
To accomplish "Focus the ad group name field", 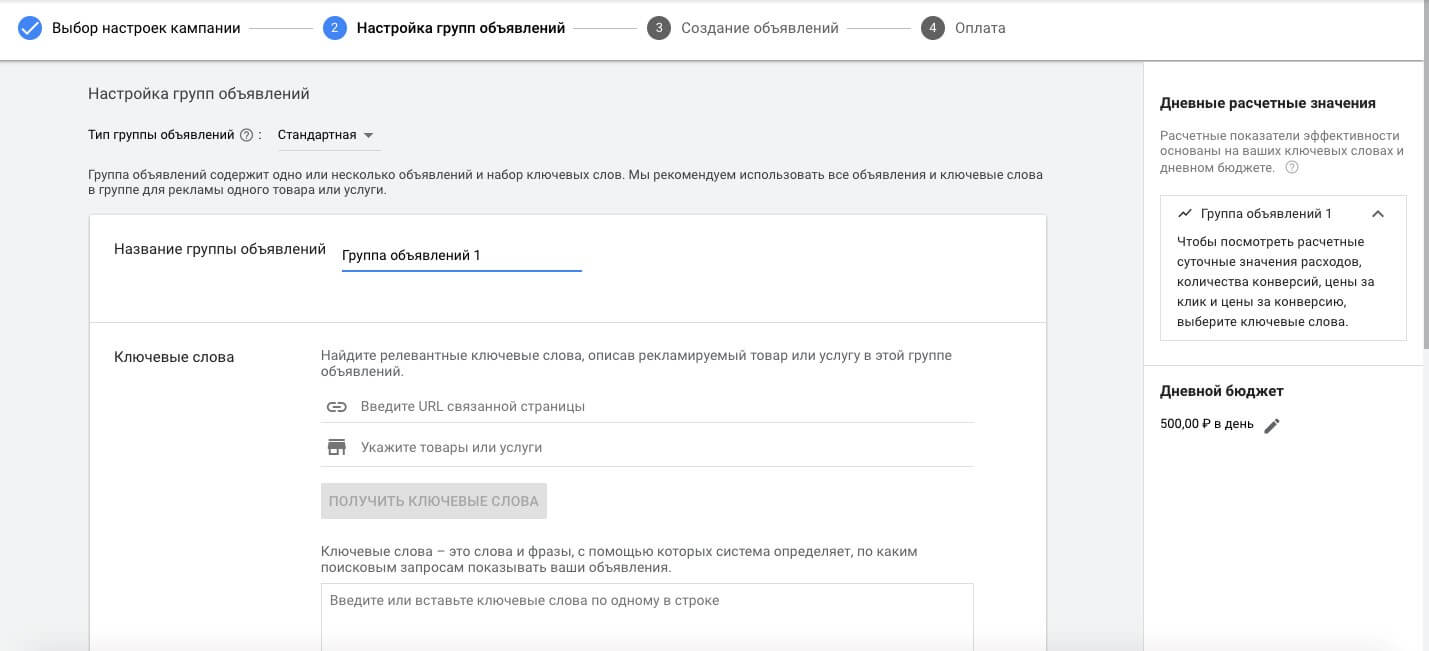I will (x=461, y=255).
